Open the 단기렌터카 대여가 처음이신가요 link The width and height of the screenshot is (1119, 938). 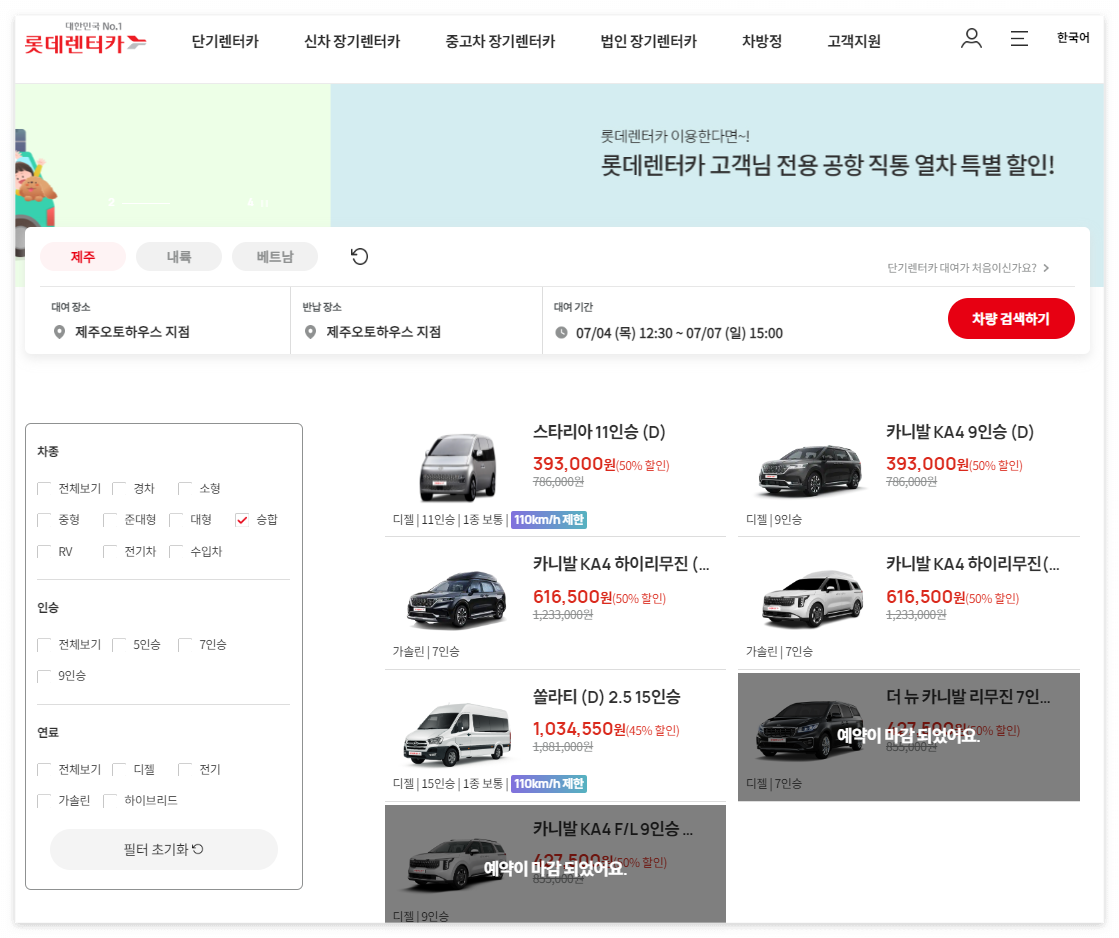click(968, 268)
